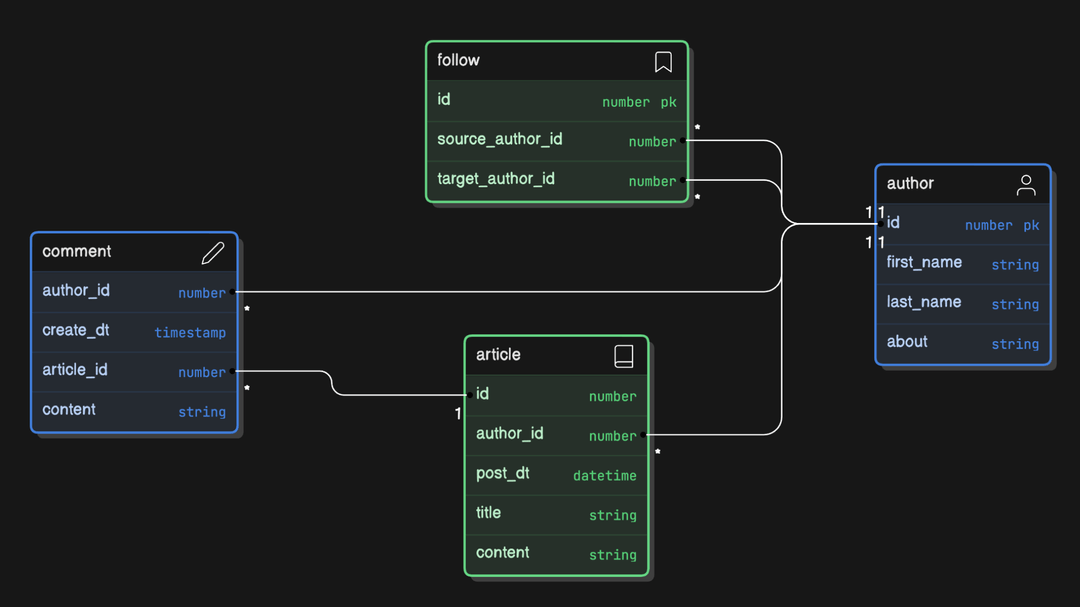Click the pencil icon on the comment table
The image size is (1080, 607).
pyautogui.click(x=213, y=253)
